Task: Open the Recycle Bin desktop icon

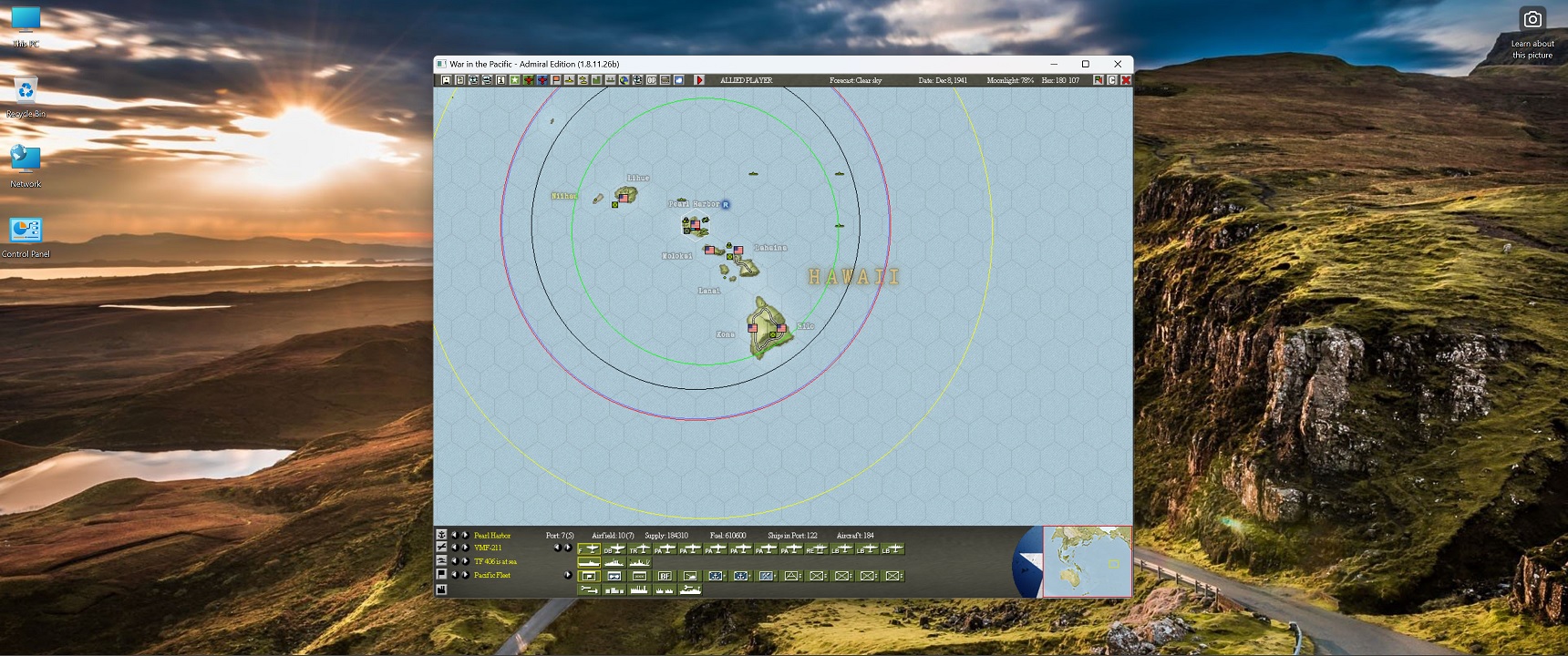Action: (26, 97)
